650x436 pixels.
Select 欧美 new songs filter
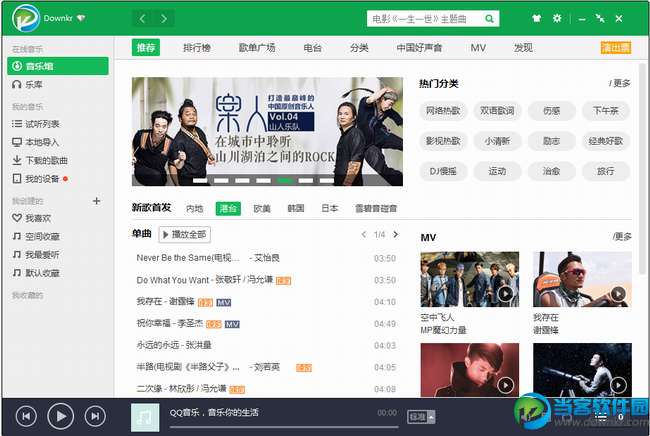click(x=262, y=208)
